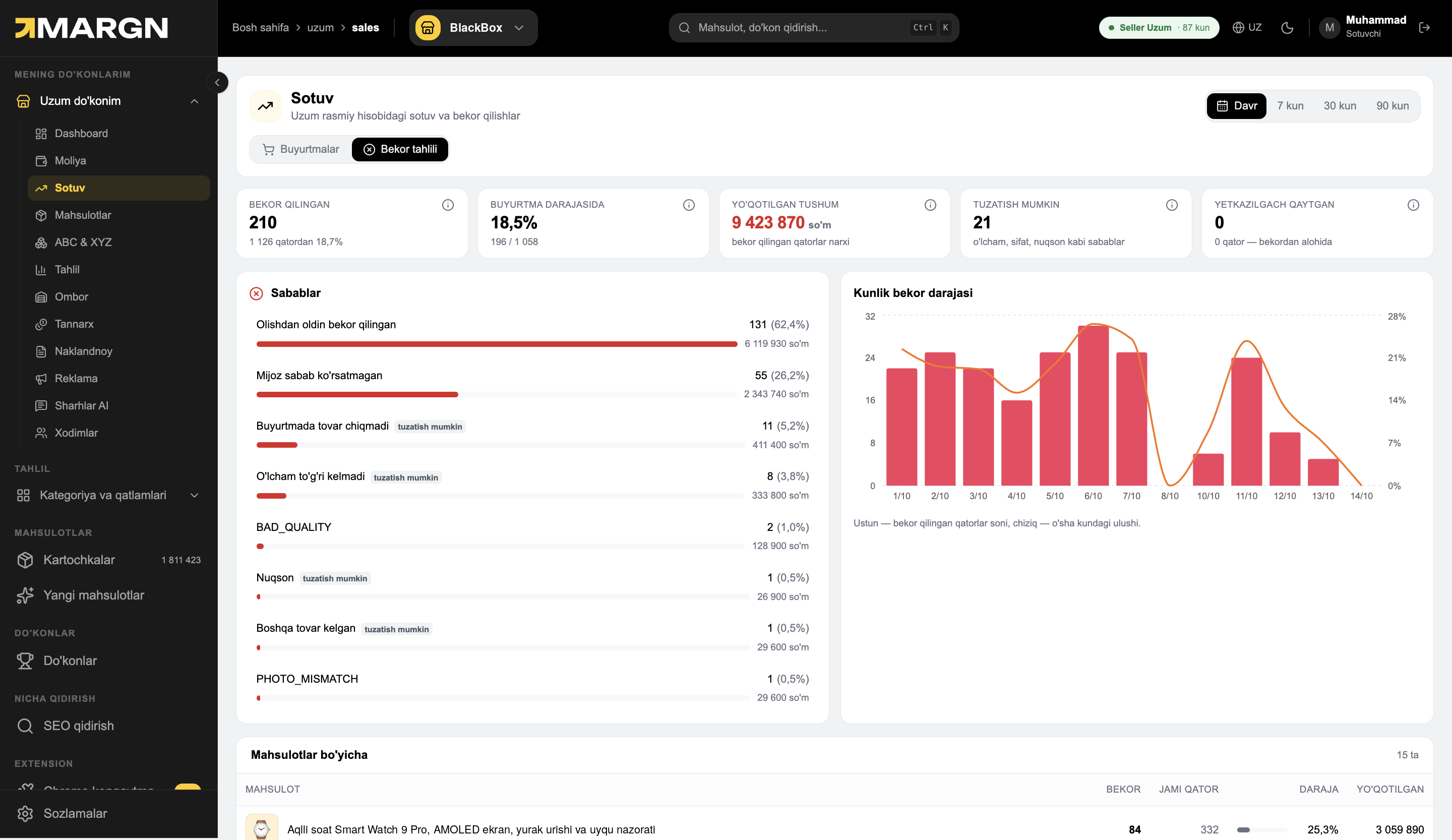Viewport: 1452px width, 840px height.
Task: Toggle dark mode moon icon
Action: click(x=1287, y=28)
